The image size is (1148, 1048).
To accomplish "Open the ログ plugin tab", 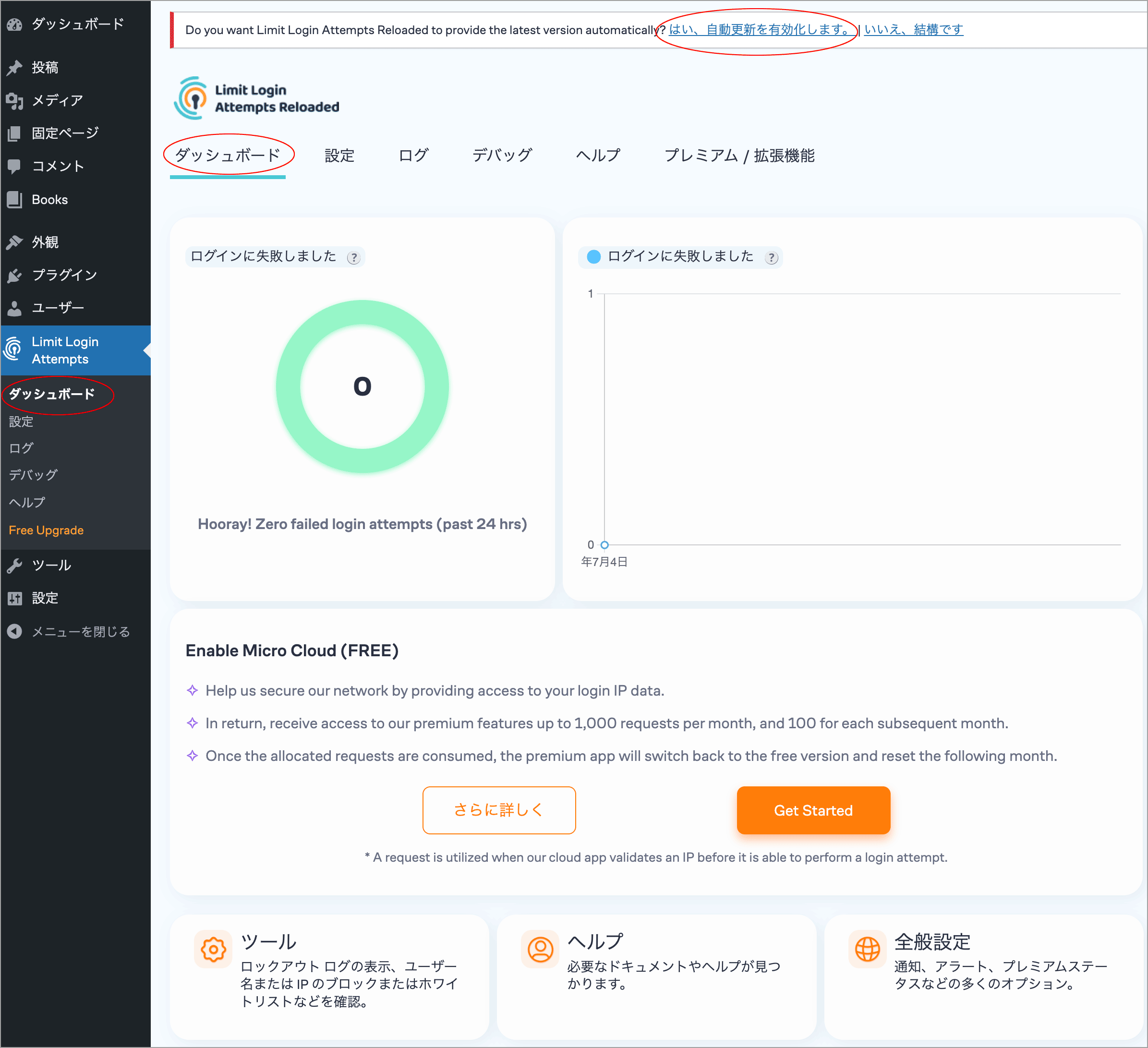I will (x=413, y=156).
